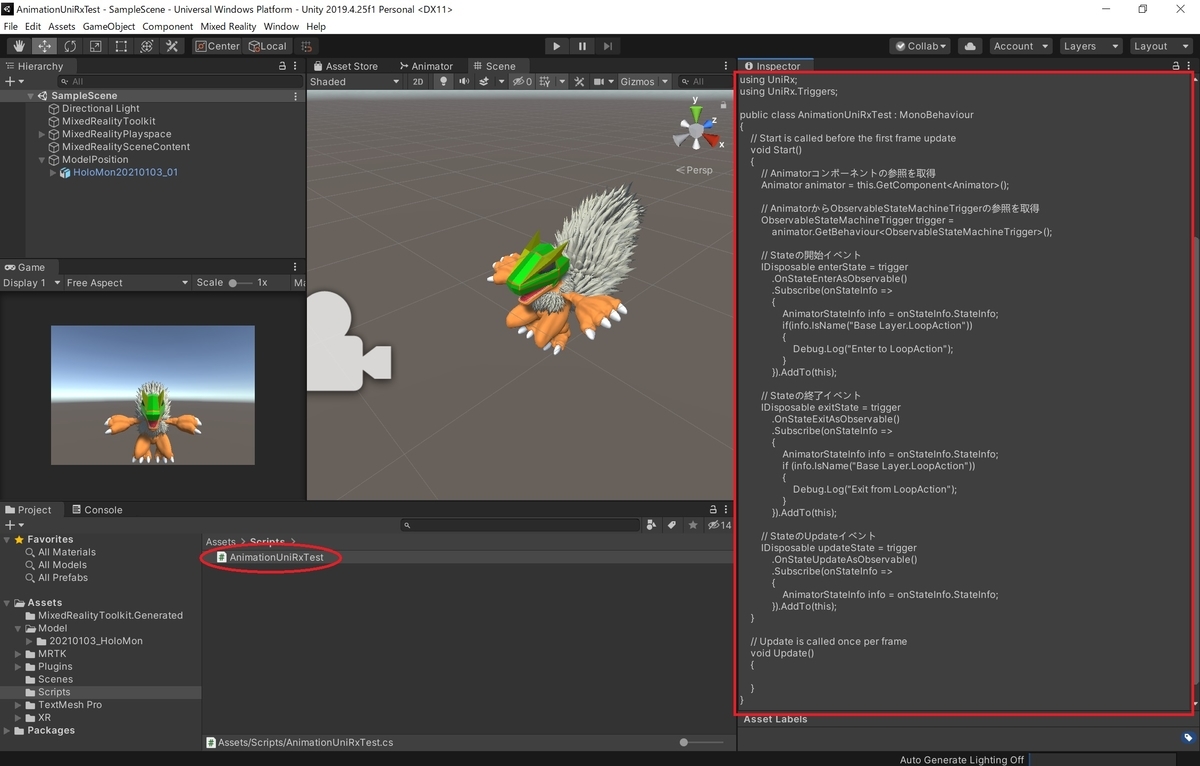Viewport: 1200px width, 766px height.
Task: Collapse ModelPosition object
Action: click(x=42, y=160)
